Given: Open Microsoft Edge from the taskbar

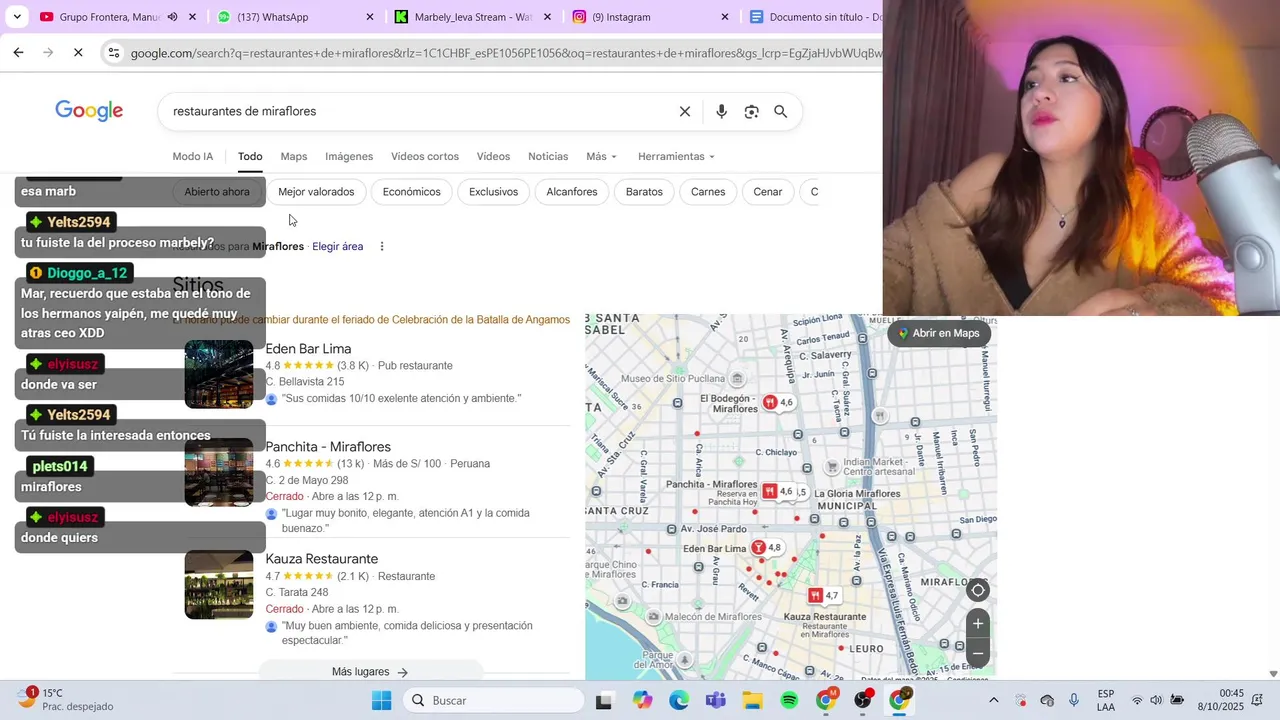Looking at the screenshot, I should click(x=679, y=700).
